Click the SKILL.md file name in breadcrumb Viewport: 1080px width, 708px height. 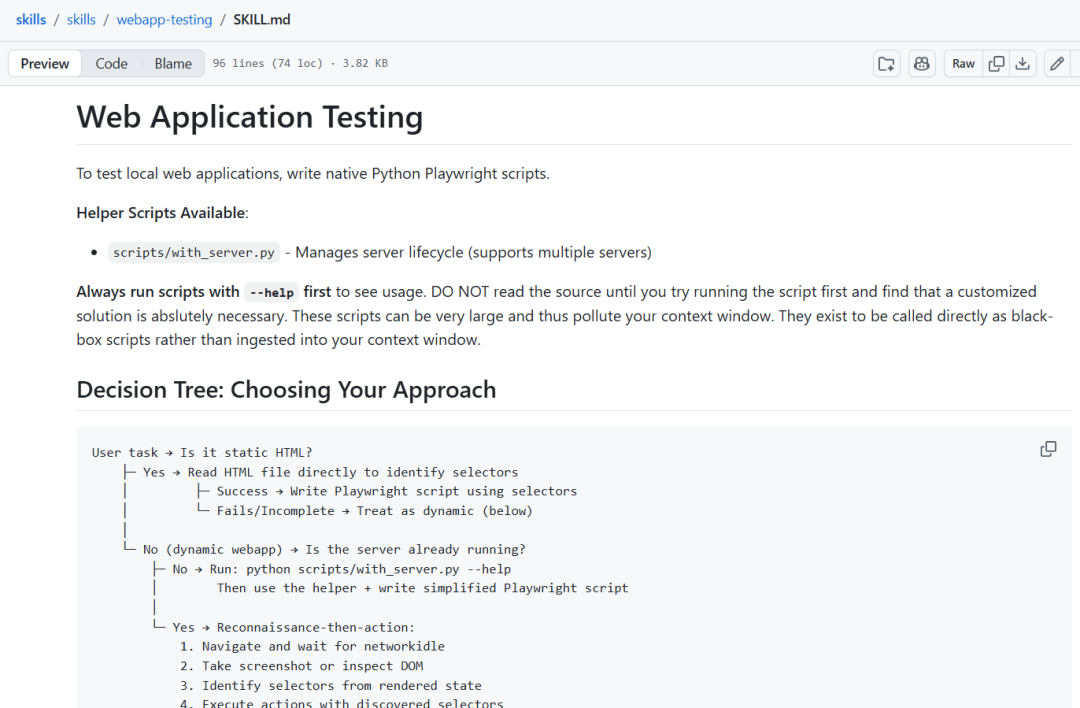coord(262,19)
